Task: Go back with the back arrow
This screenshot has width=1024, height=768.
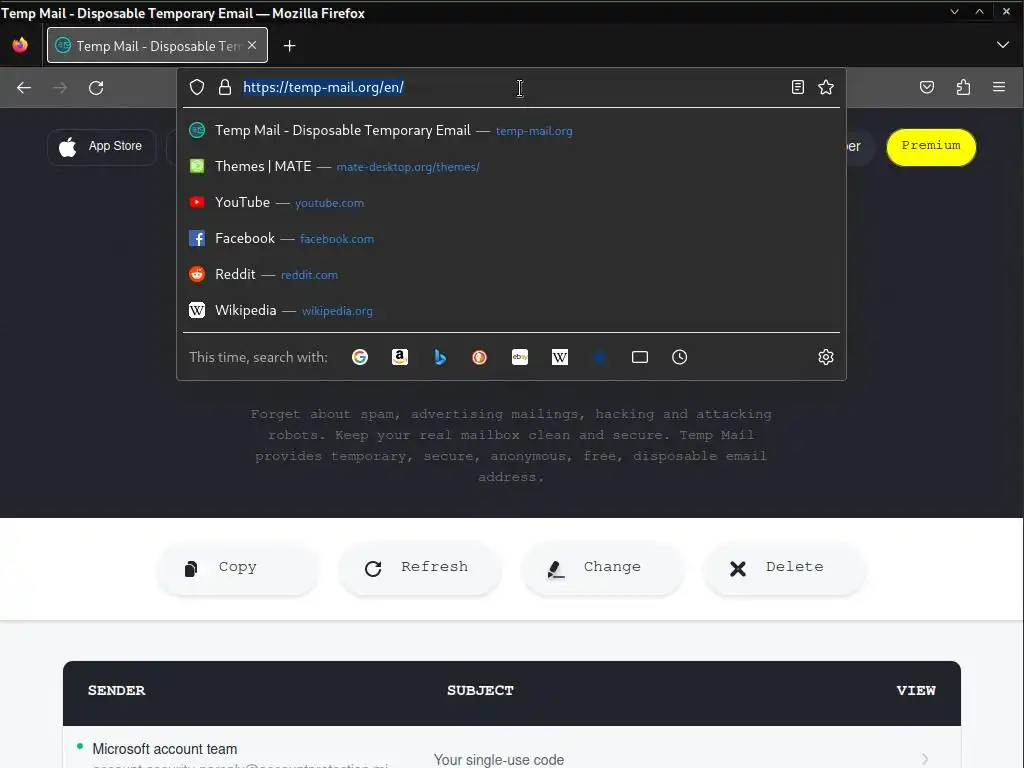Action: tap(24, 88)
